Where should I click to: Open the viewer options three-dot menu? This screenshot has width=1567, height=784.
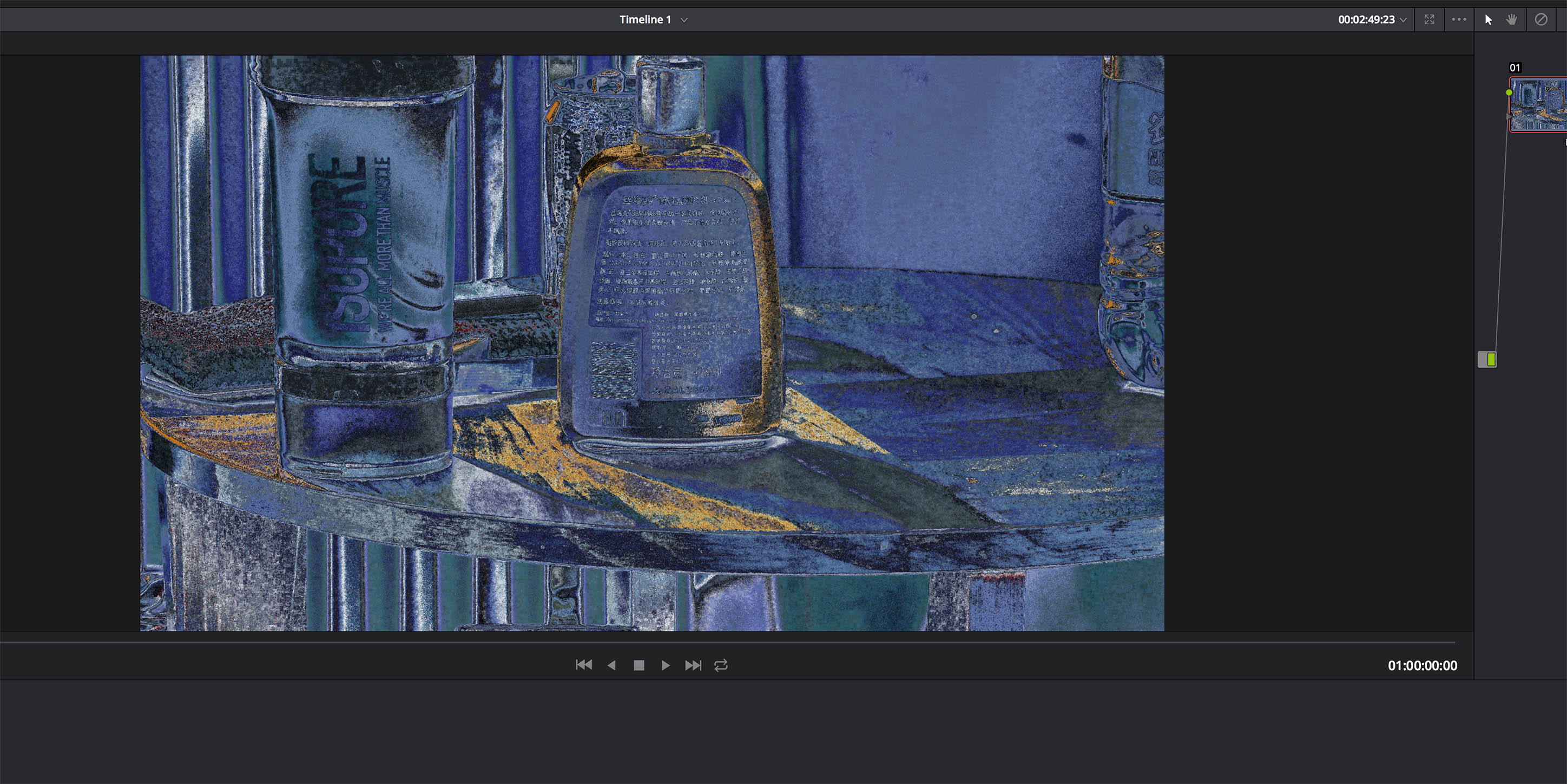(x=1459, y=19)
